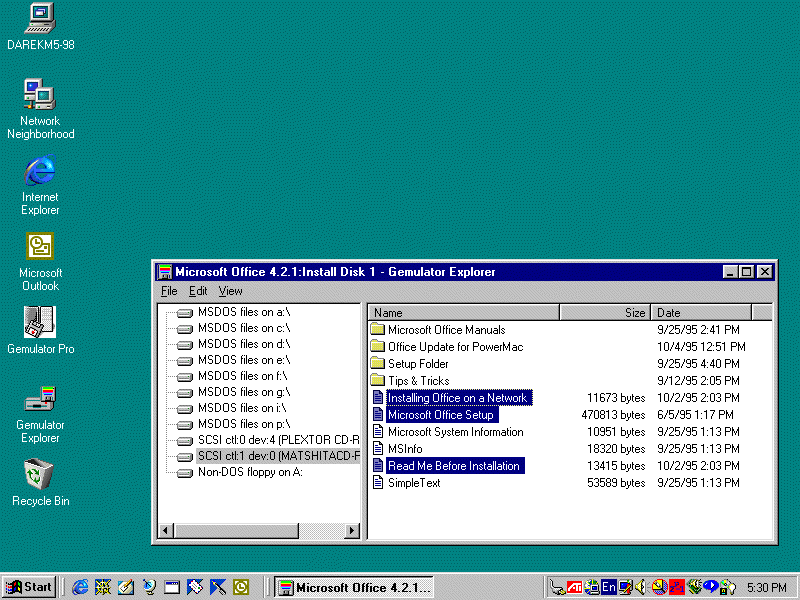The width and height of the screenshot is (800, 600).
Task: Open the View menu
Action: (230, 291)
